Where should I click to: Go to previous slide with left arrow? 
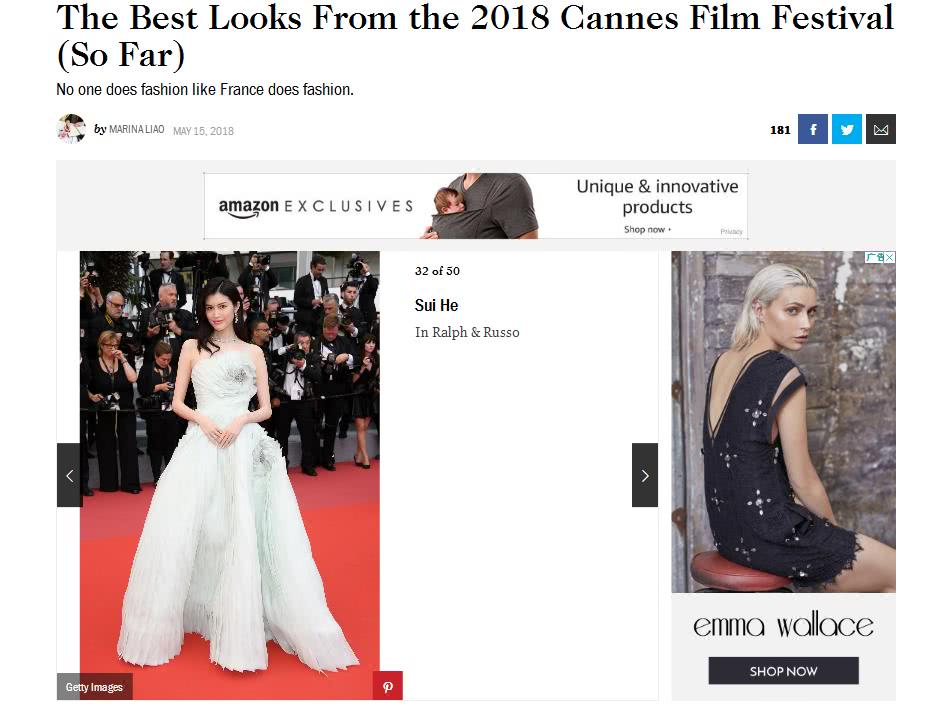tap(69, 475)
